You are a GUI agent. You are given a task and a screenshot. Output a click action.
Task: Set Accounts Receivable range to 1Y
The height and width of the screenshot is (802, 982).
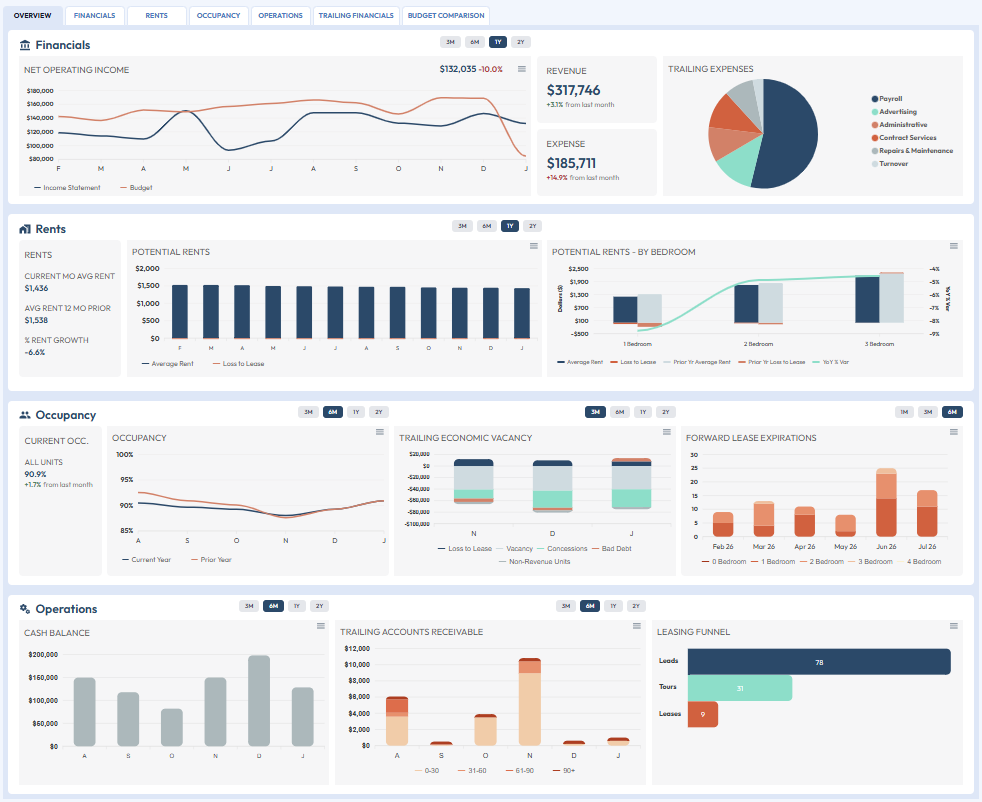pos(613,606)
